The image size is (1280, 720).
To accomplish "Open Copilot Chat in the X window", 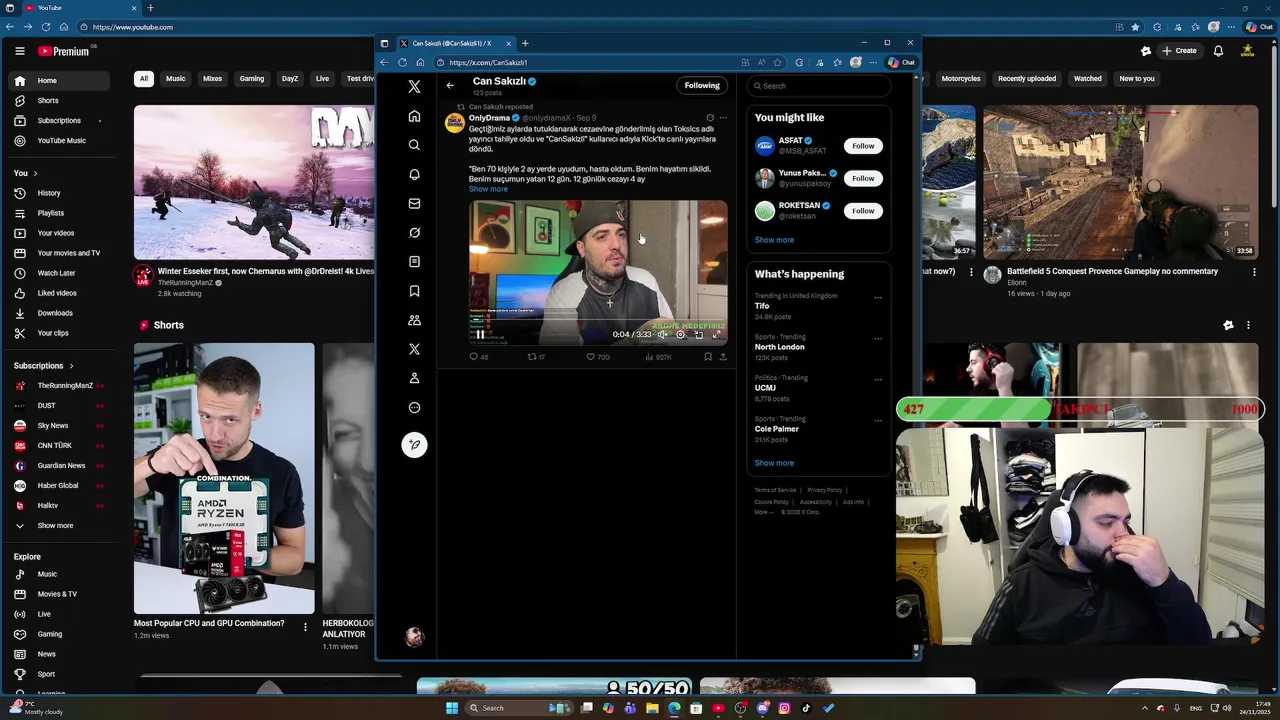I will tap(901, 62).
